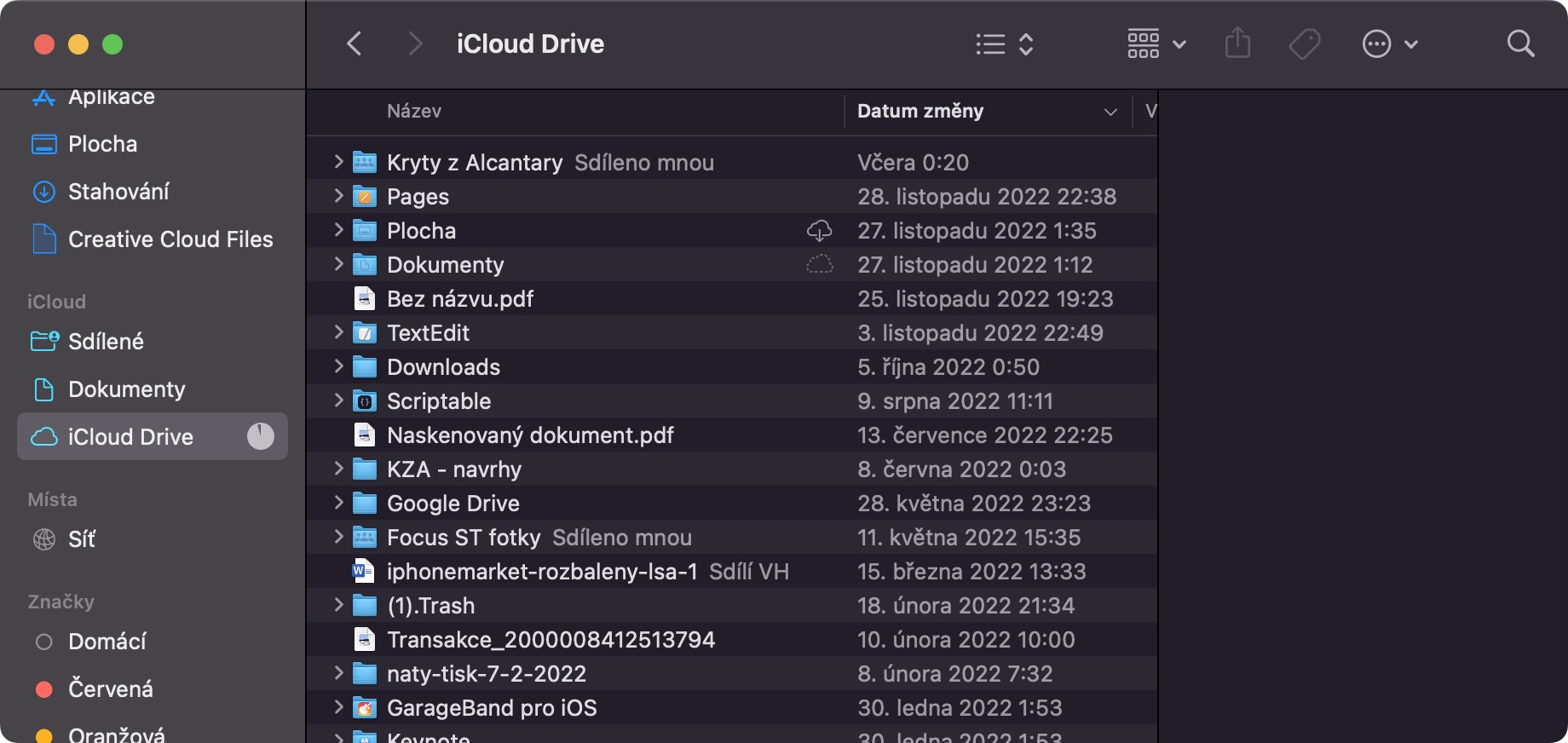Select the Červená red tag
The width and height of the screenshot is (1568, 743).
(110, 688)
